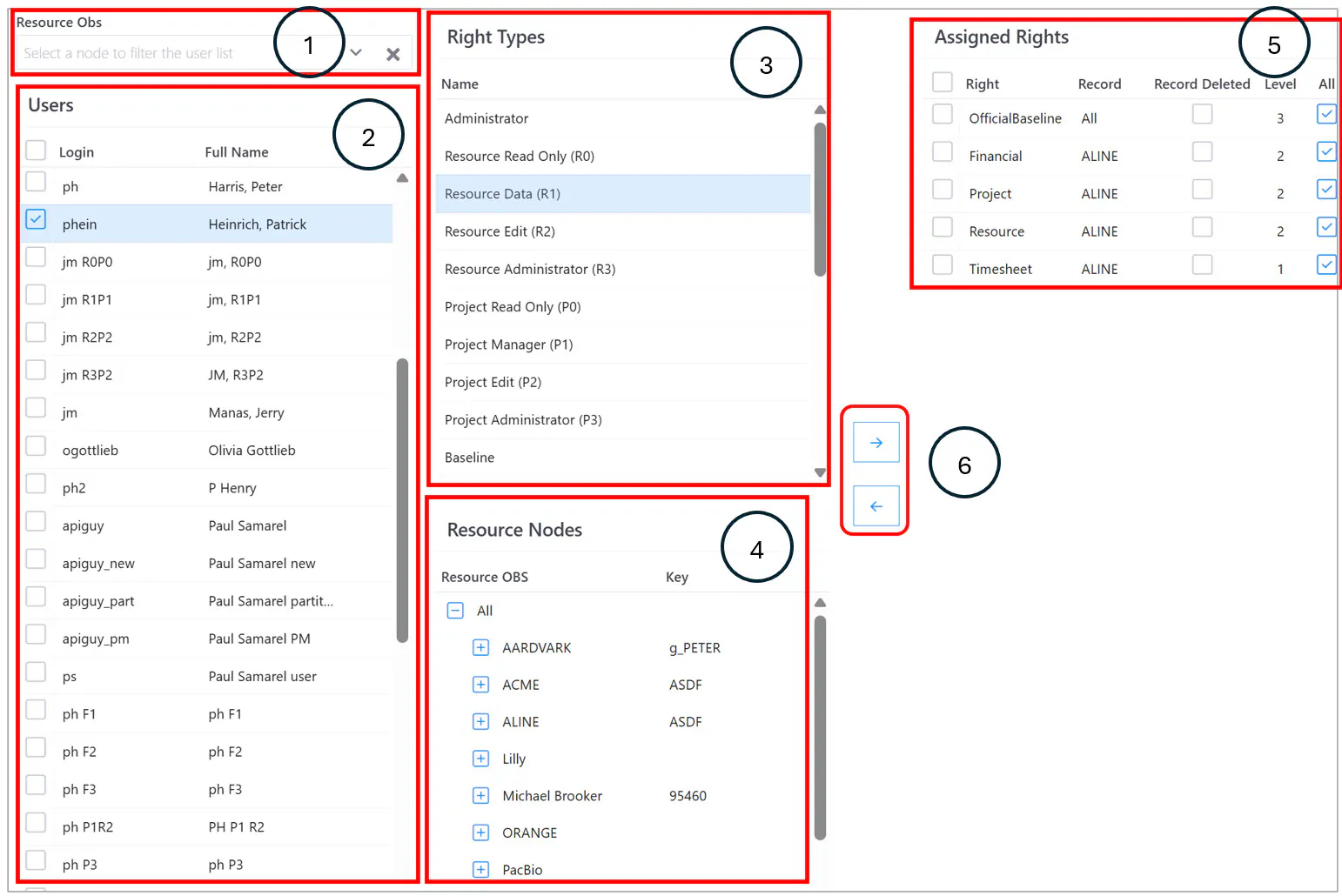Screen dimensions: 1342x896
Task: Select Resource Read Only (R0) right type
Action: coord(623,156)
